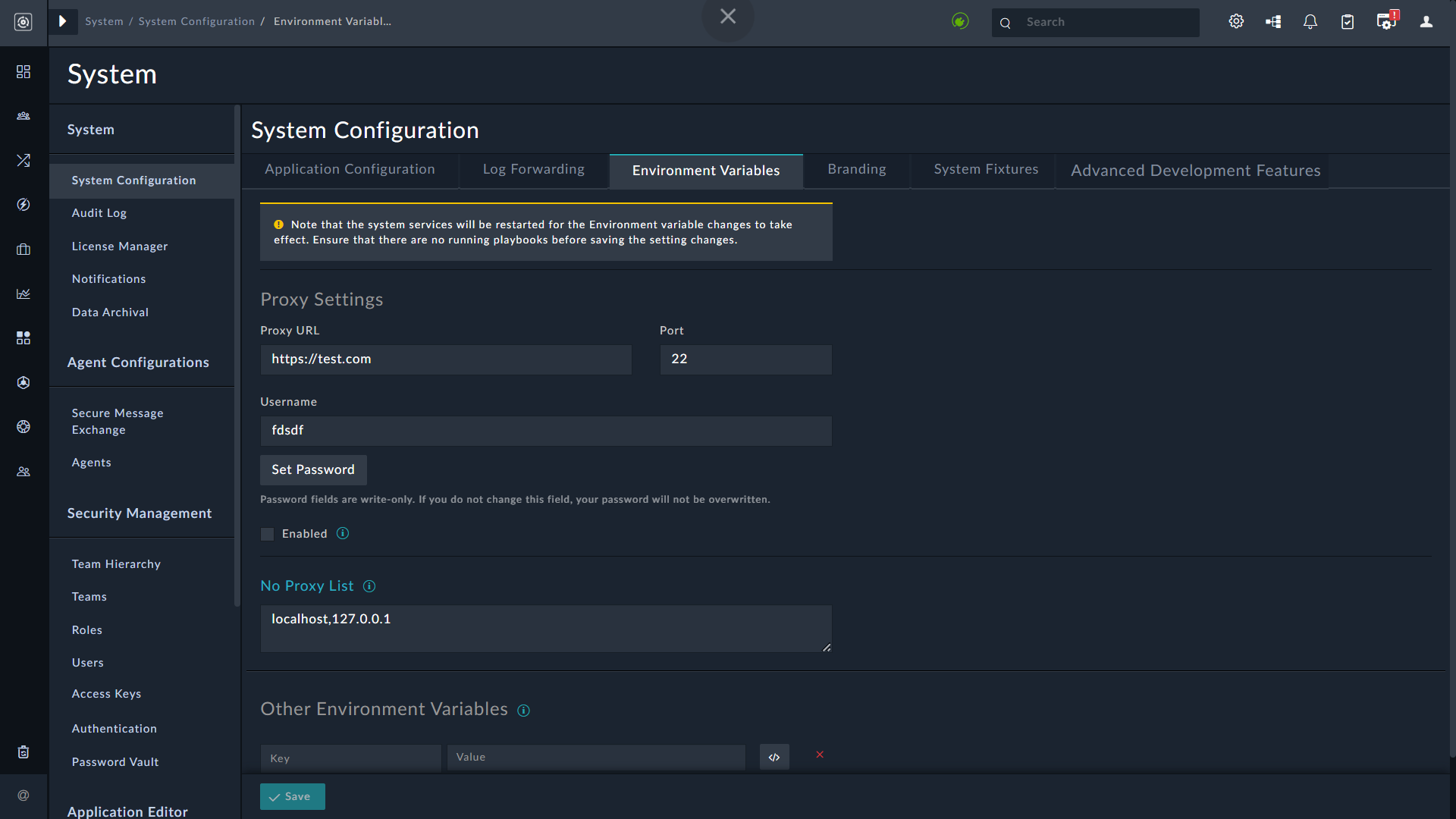Open the clipboard icon near rail bottom

(x=24, y=752)
